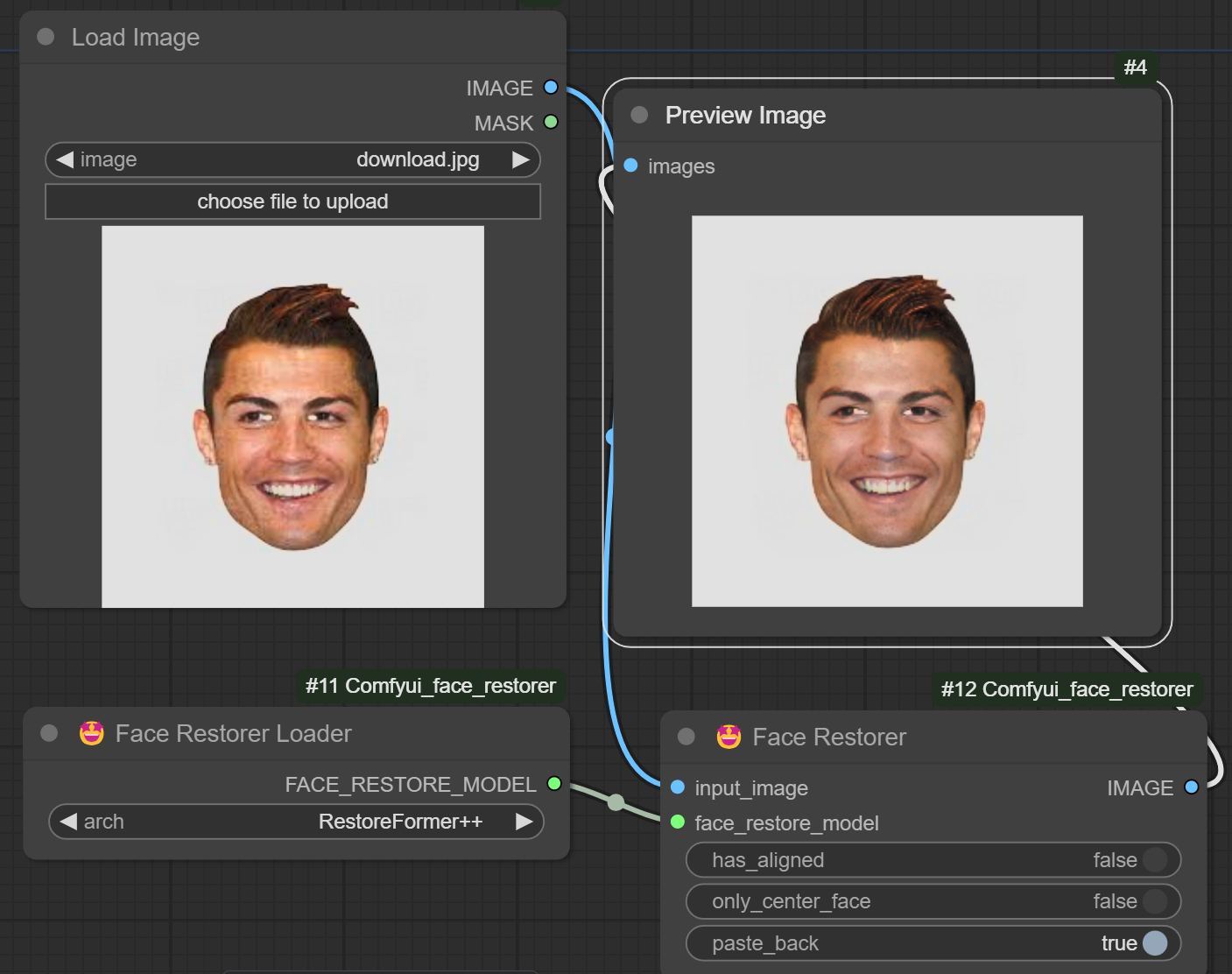Screen dimensions: 1232x974
Task: Switch arch to previous option with left arrow
Action: [x=68, y=822]
